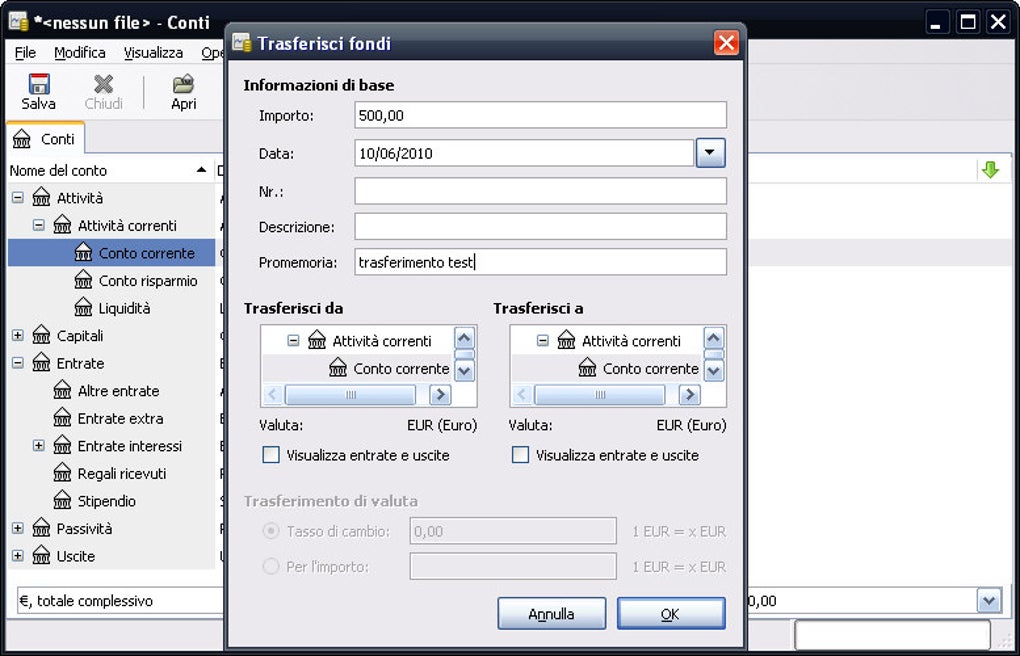Screen dimensions: 1020x656
Task: Click the Annulla button
Action: point(552,614)
